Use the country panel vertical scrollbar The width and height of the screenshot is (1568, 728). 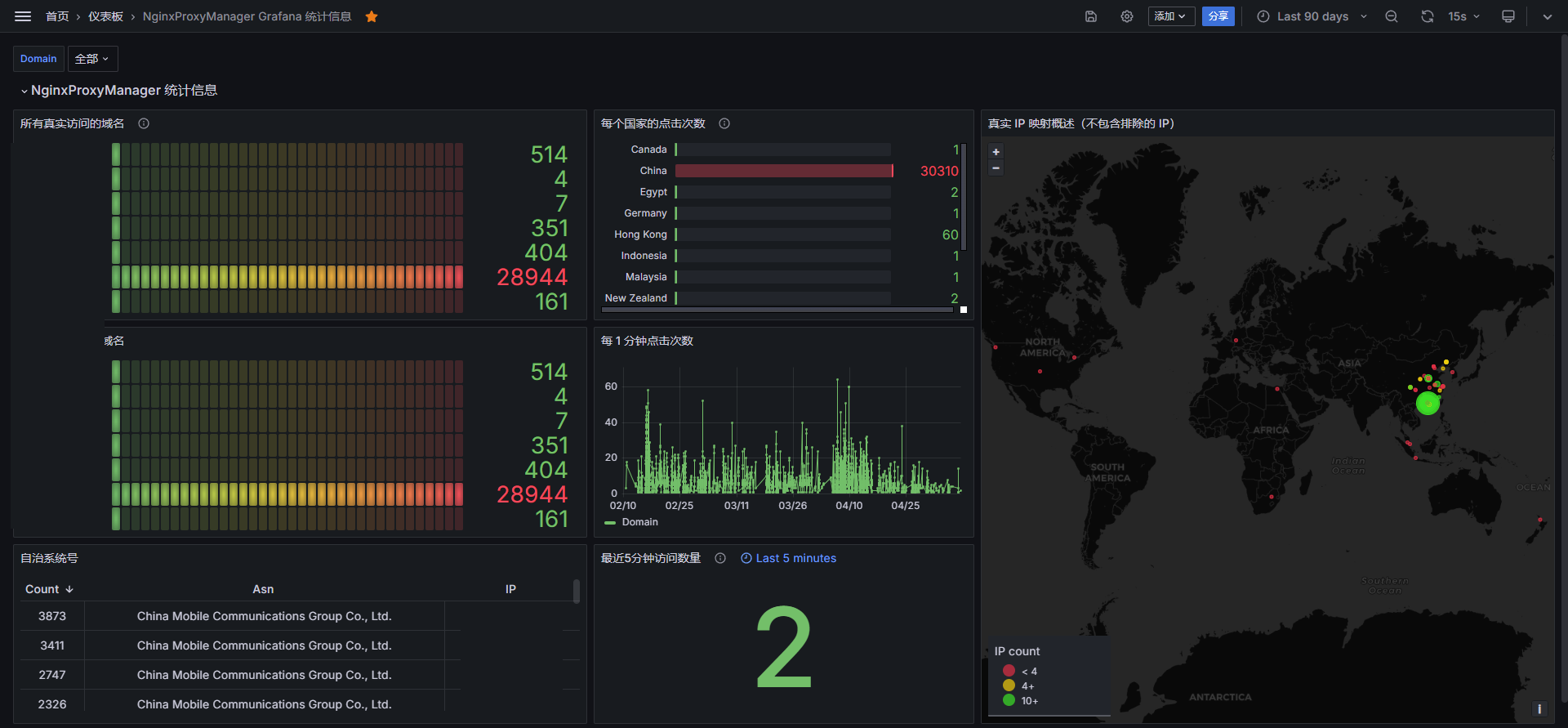click(x=964, y=196)
